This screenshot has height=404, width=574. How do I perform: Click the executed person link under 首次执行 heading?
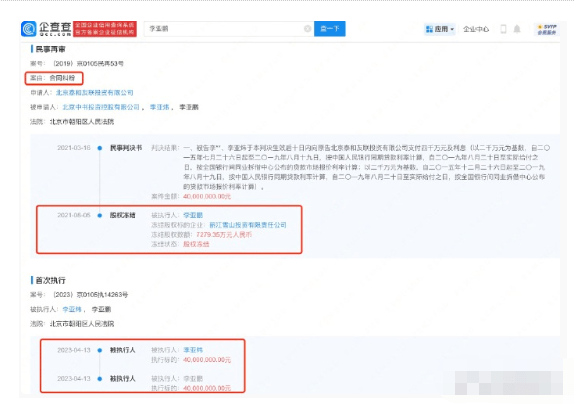[x=72, y=309]
